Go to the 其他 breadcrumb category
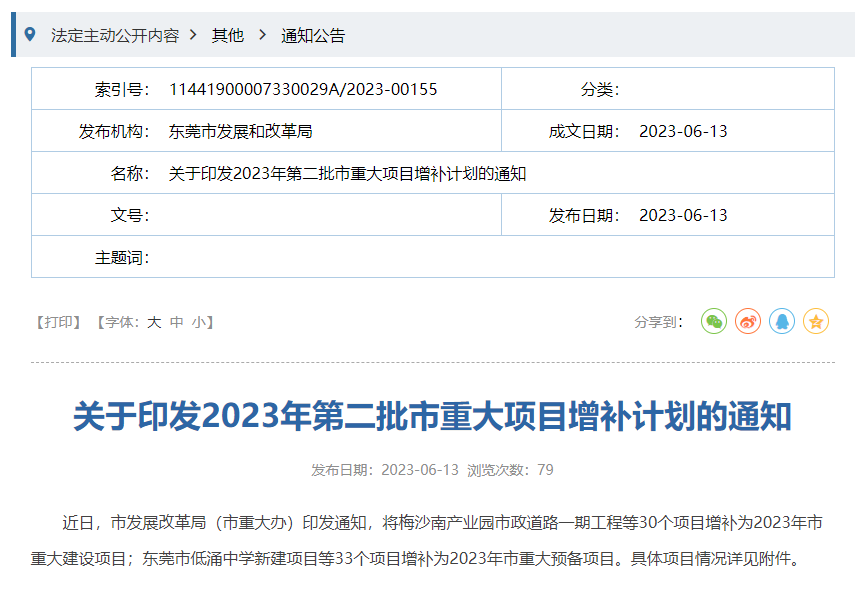868x593 pixels. click(227, 36)
